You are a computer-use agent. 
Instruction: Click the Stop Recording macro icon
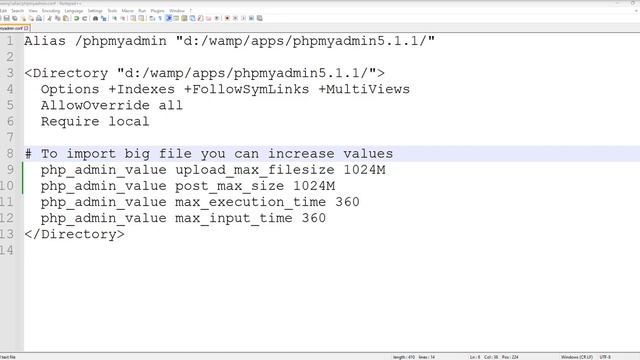pos(235,18)
